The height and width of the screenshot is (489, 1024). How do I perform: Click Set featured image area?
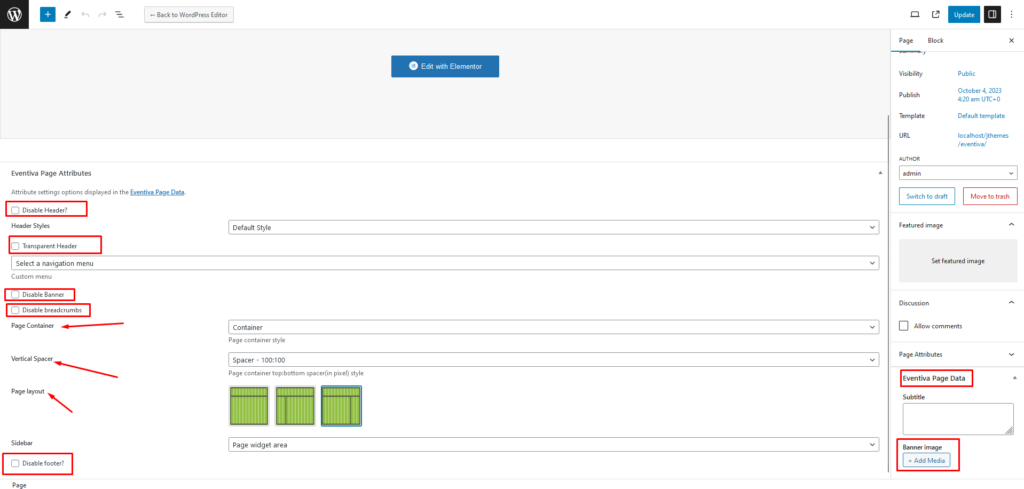tap(957, 260)
